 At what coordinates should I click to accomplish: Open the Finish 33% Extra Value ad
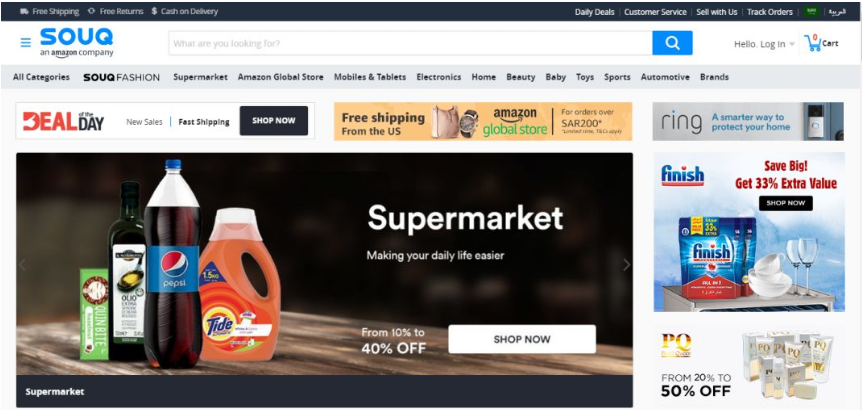pos(749,232)
